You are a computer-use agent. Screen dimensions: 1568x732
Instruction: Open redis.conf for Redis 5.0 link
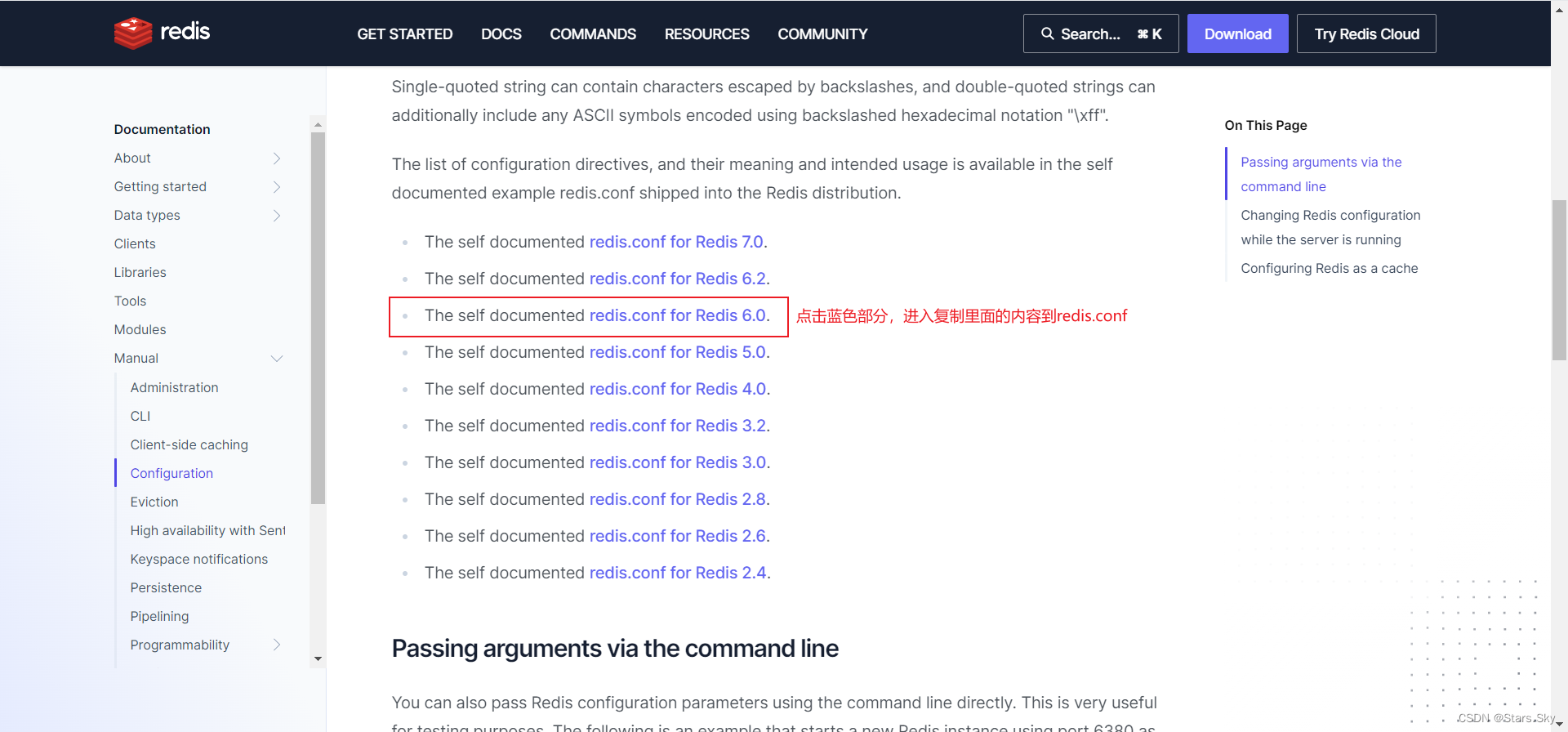point(678,352)
